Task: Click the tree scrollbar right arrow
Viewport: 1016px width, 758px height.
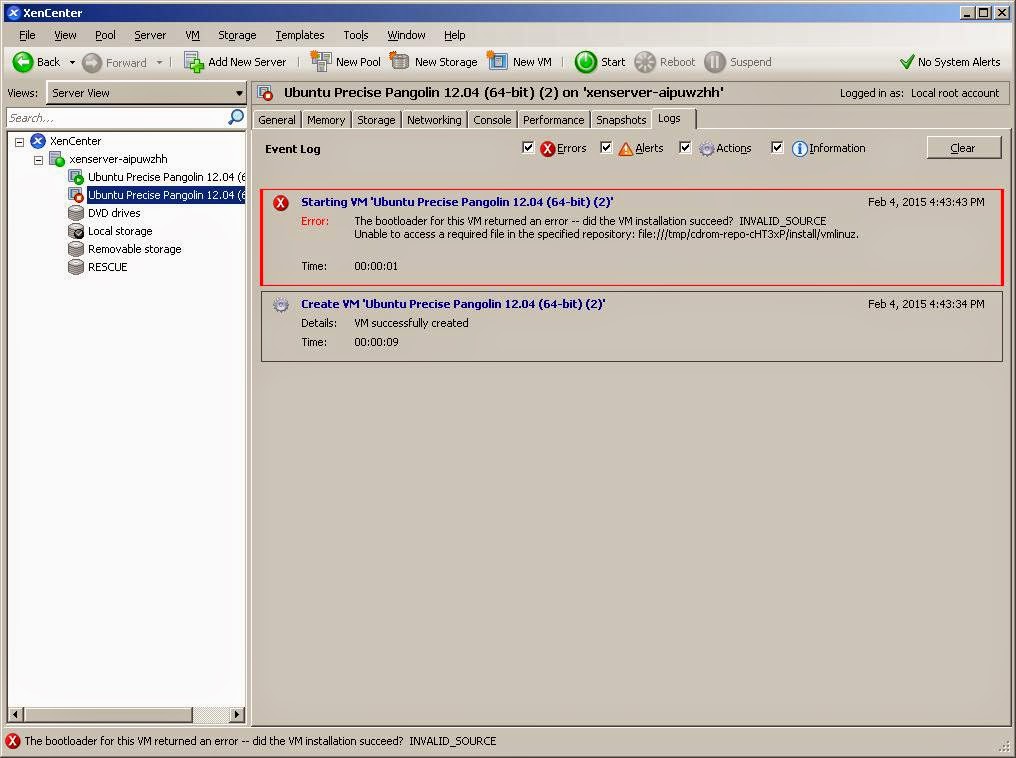Action: click(x=237, y=715)
